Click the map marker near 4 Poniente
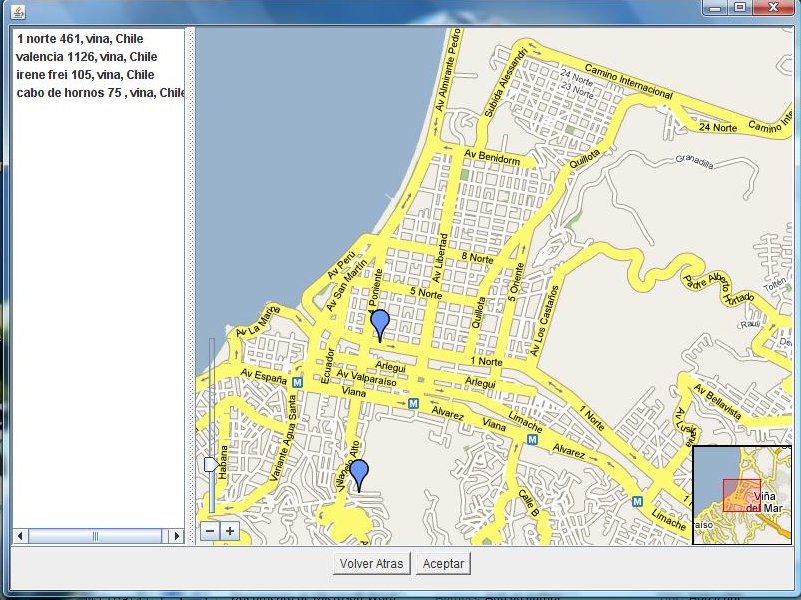The image size is (801, 600). pos(380,325)
